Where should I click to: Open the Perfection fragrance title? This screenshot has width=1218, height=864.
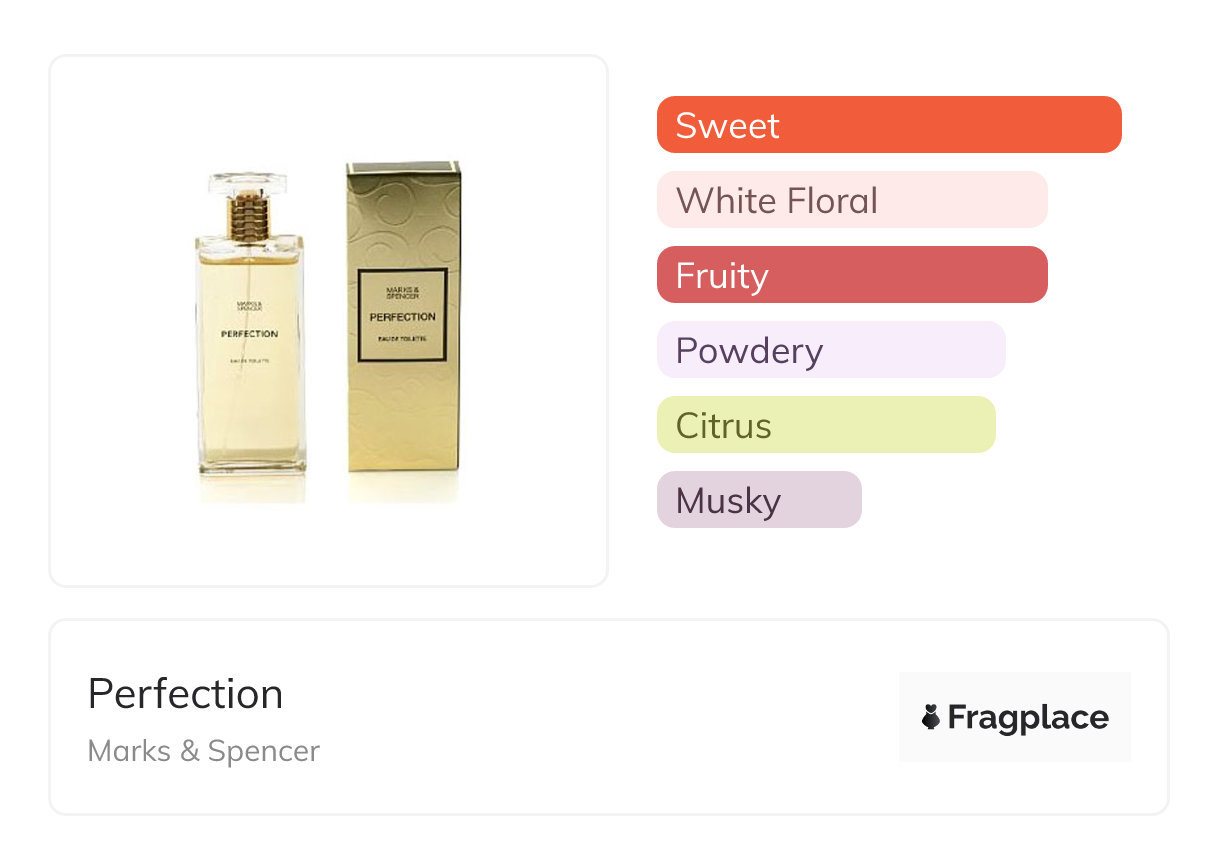pos(185,694)
